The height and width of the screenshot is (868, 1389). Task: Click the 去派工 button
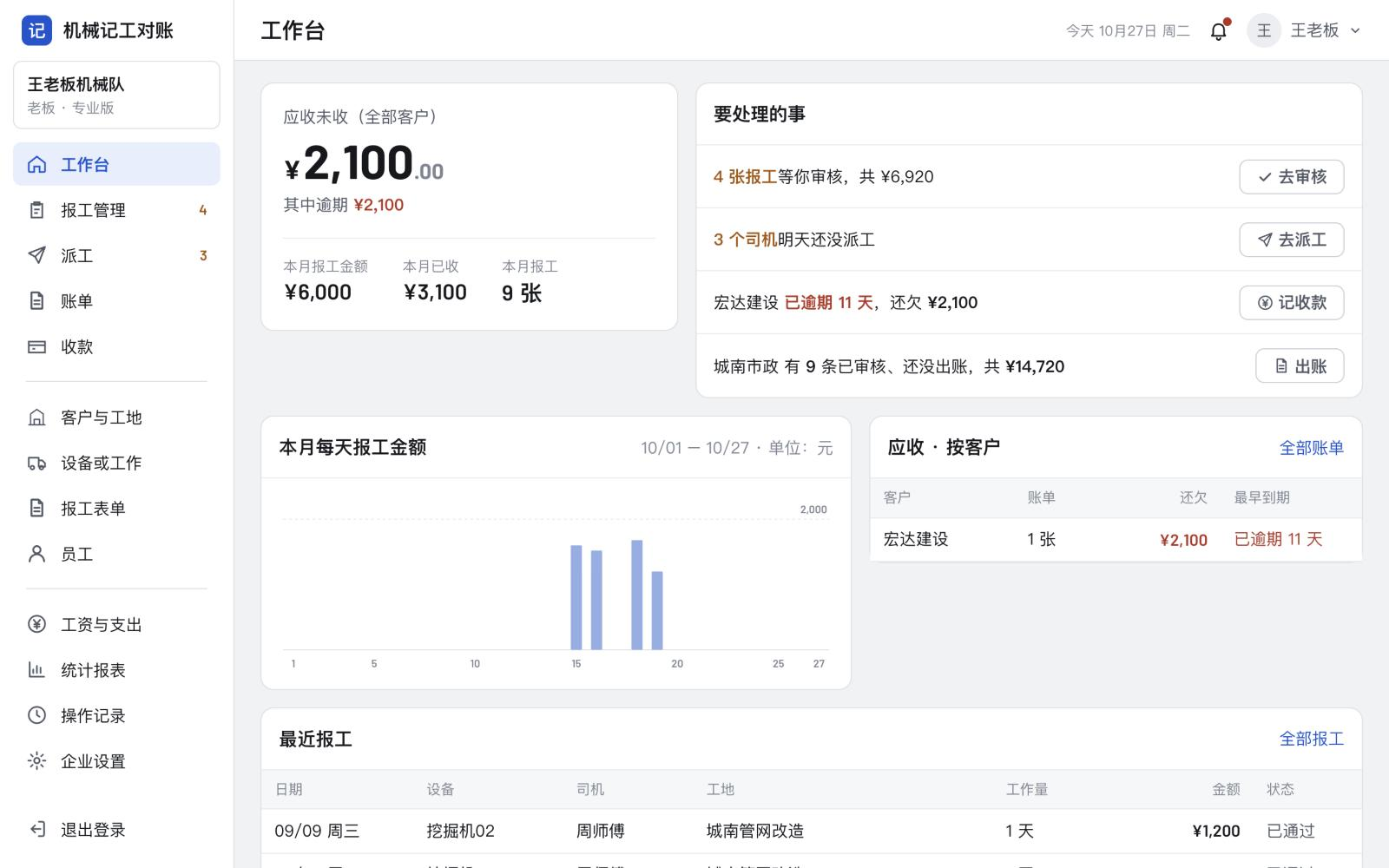coord(1291,240)
